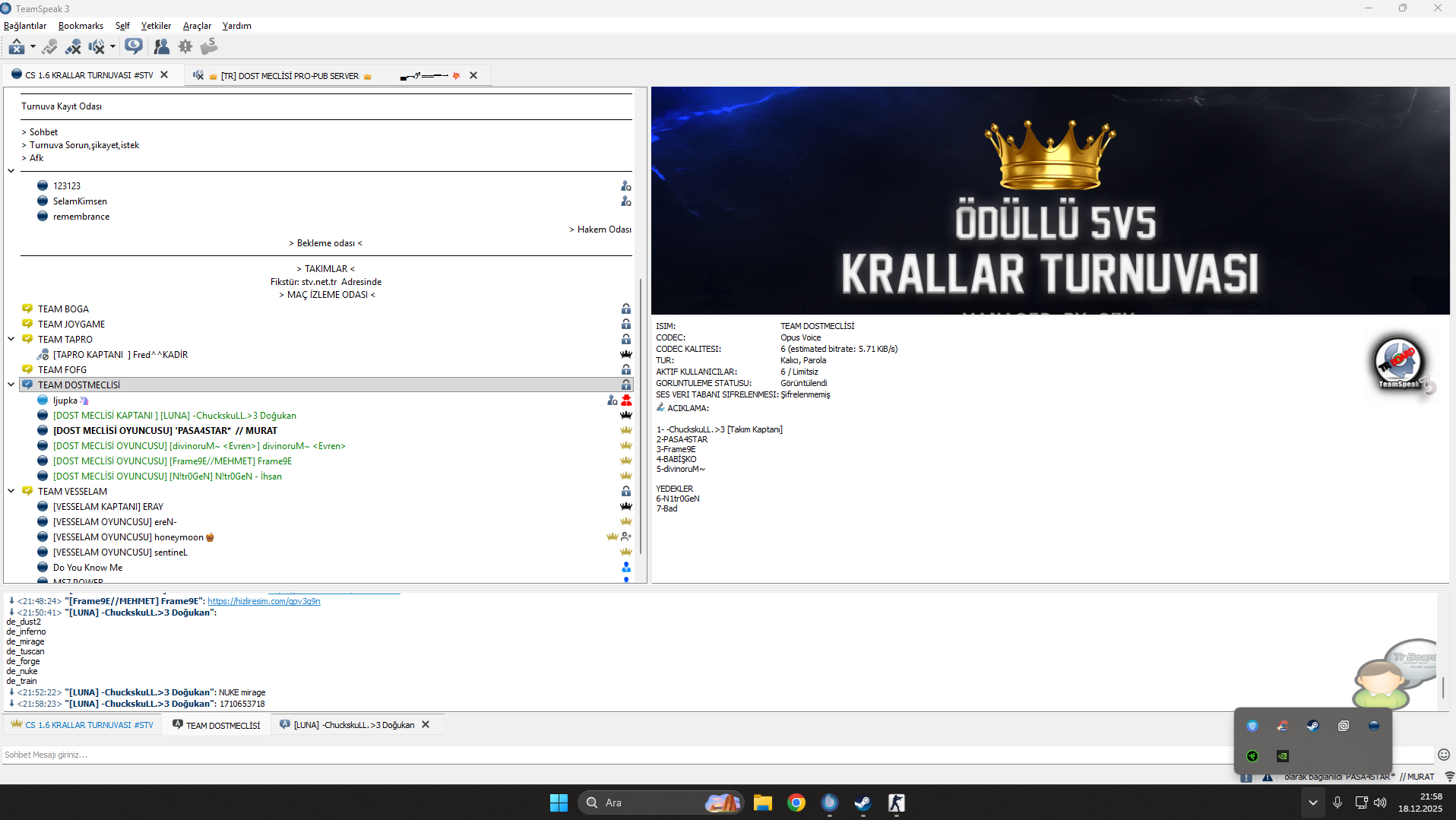Open the dropdown arrow beside the speaker icon
This screenshot has width=1456, height=820.
[x=112, y=47]
